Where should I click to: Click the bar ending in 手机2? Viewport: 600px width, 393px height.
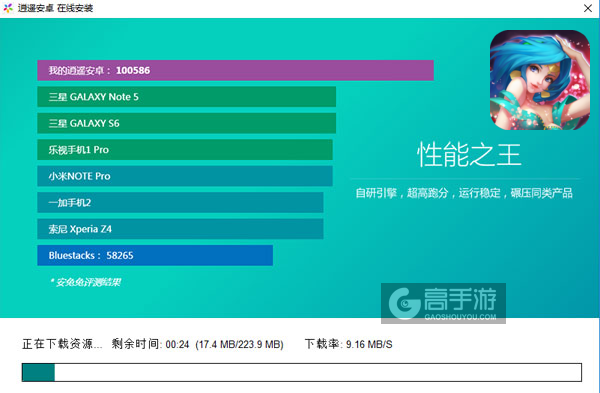tap(180, 202)
